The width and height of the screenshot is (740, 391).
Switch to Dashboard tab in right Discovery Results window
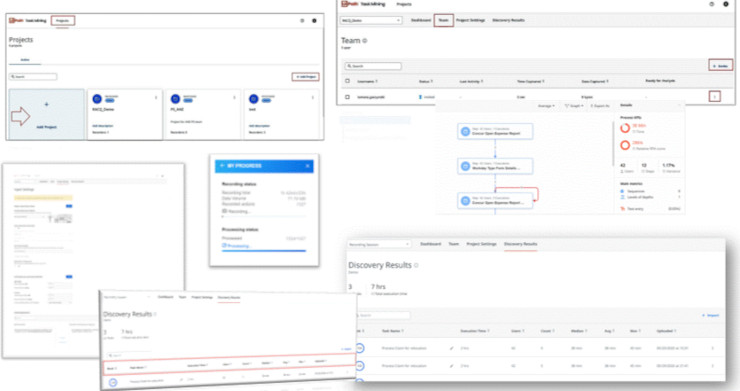pyautogui.click(x=430, y=244)
